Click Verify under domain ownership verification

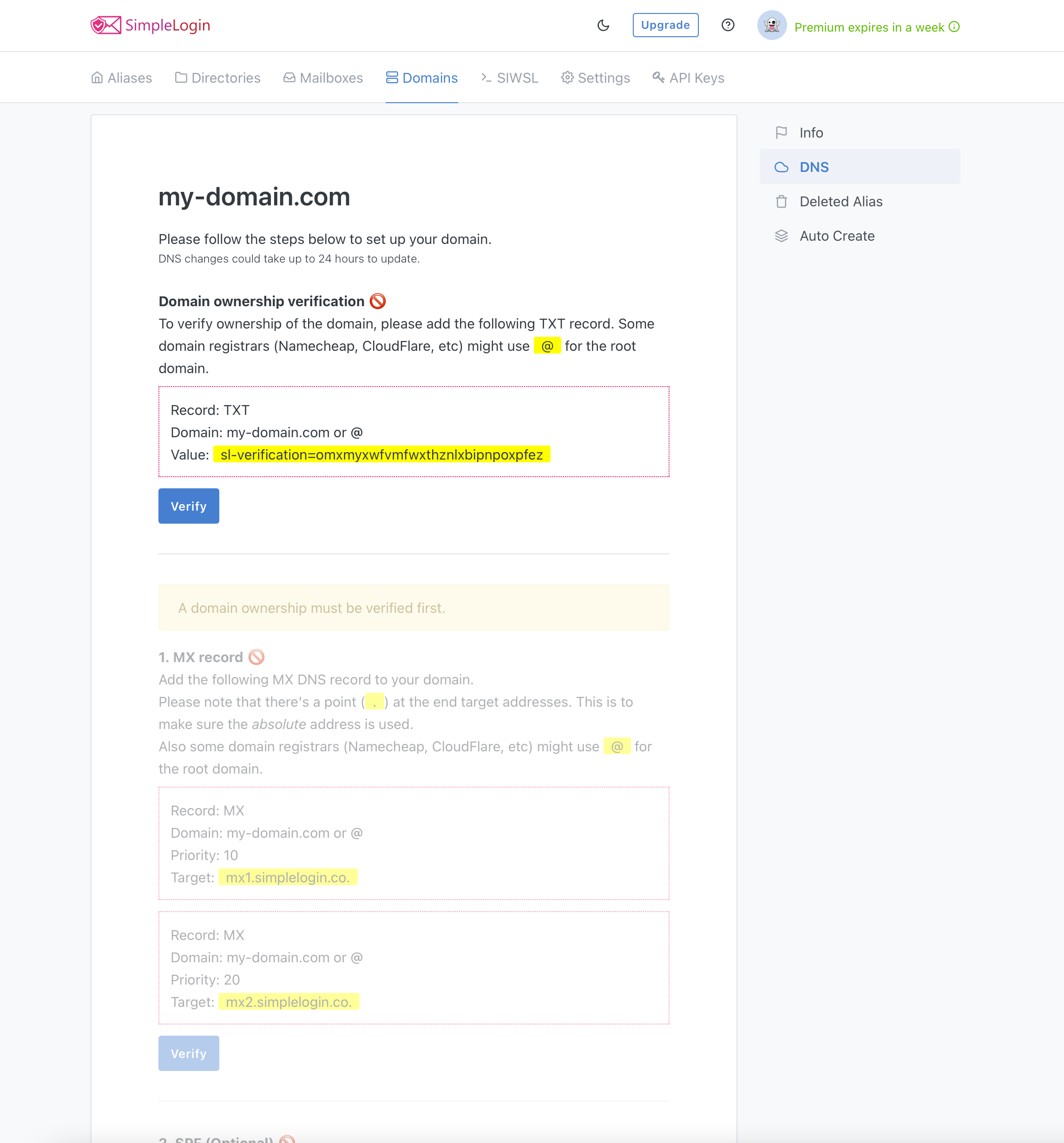point(189,506)
